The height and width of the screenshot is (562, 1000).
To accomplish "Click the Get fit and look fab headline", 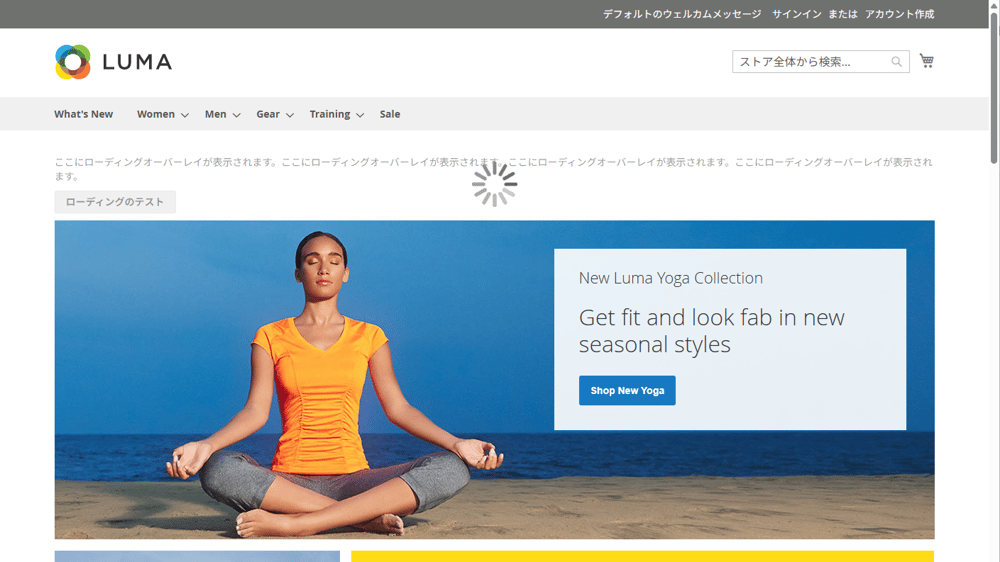I will pos(711,330).
